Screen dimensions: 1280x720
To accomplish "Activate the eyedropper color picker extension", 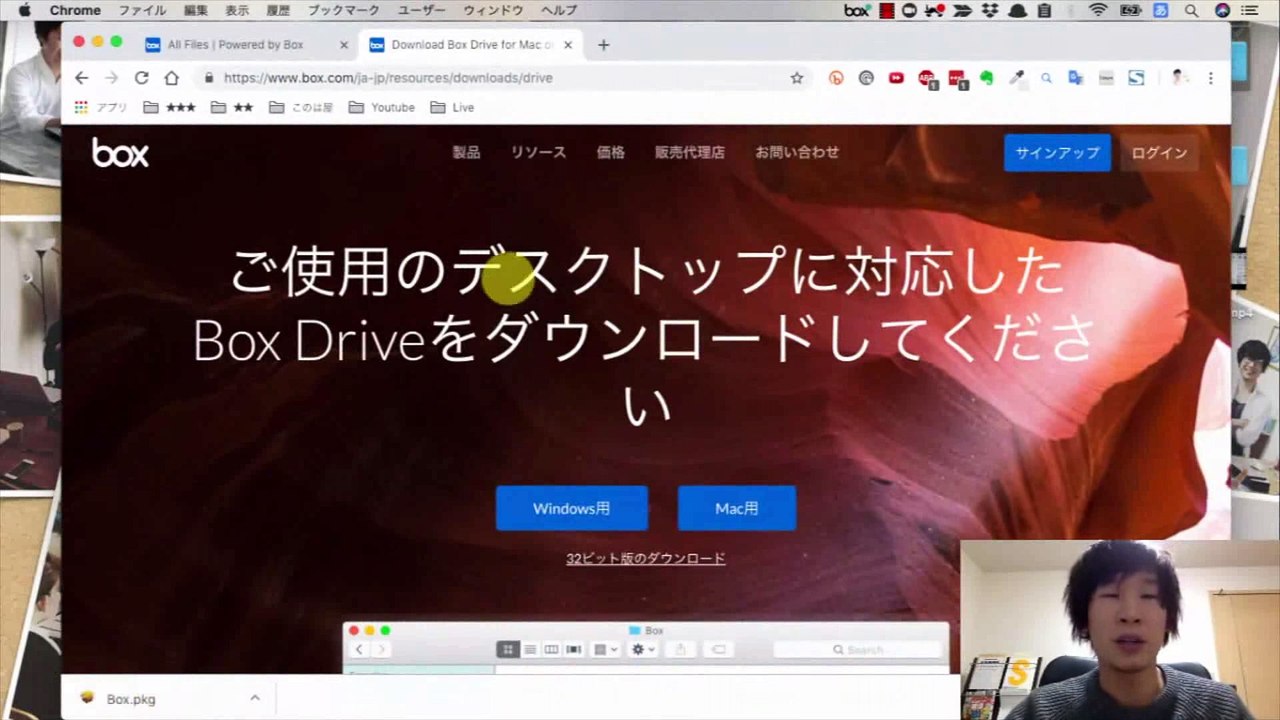I will (1017, 78).
